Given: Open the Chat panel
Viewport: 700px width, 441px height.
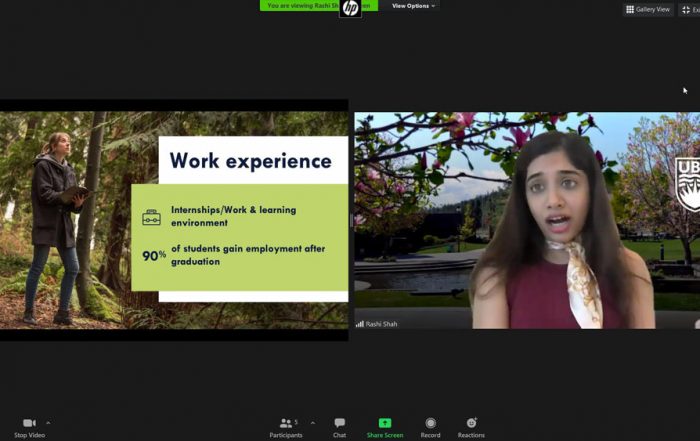Looking at the screenshot, I should click(340, 423).
